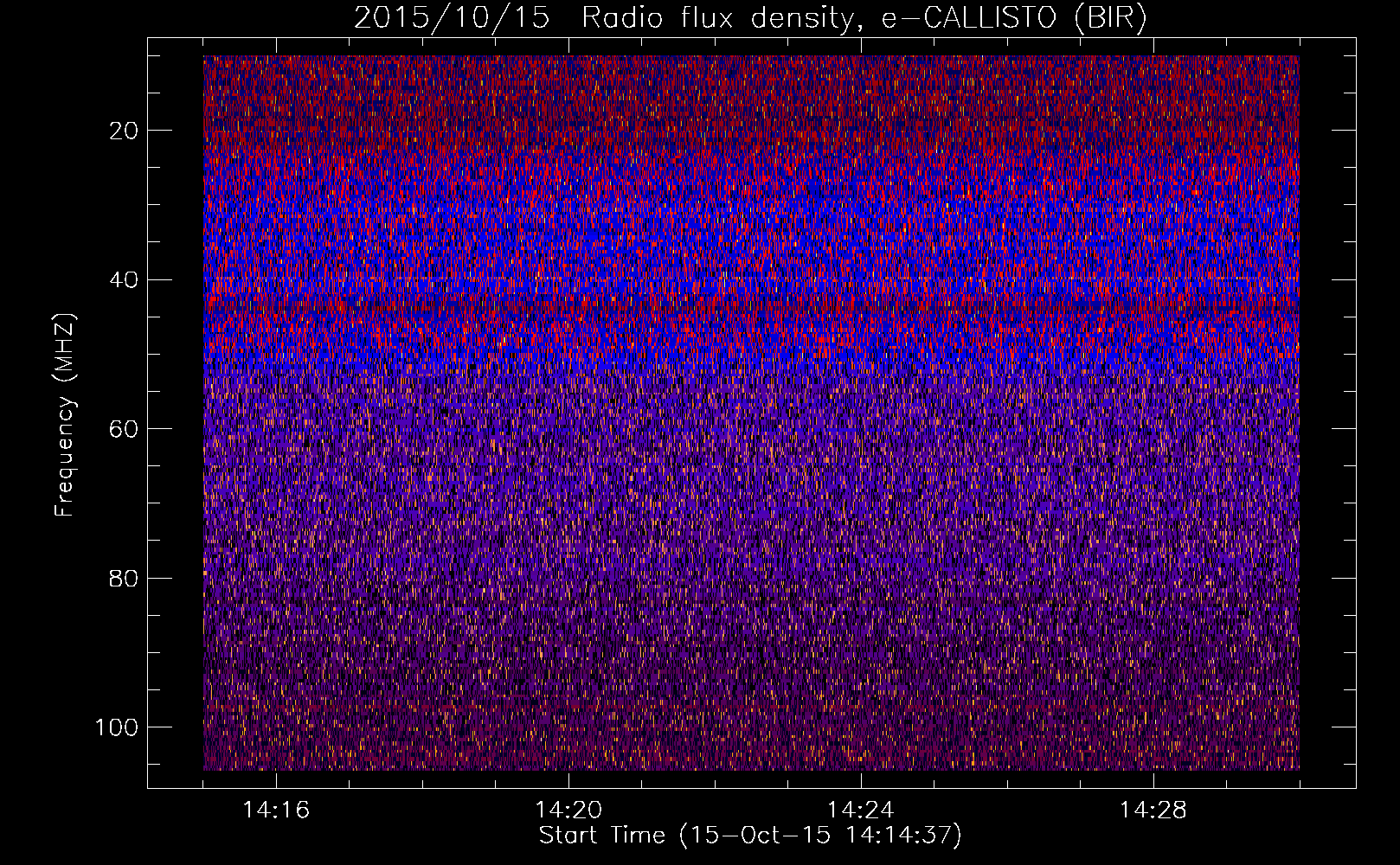Screen dimensions: 1400x865
Task: Click the '14:16' time tick label
Action: click(x=276, y=811)
